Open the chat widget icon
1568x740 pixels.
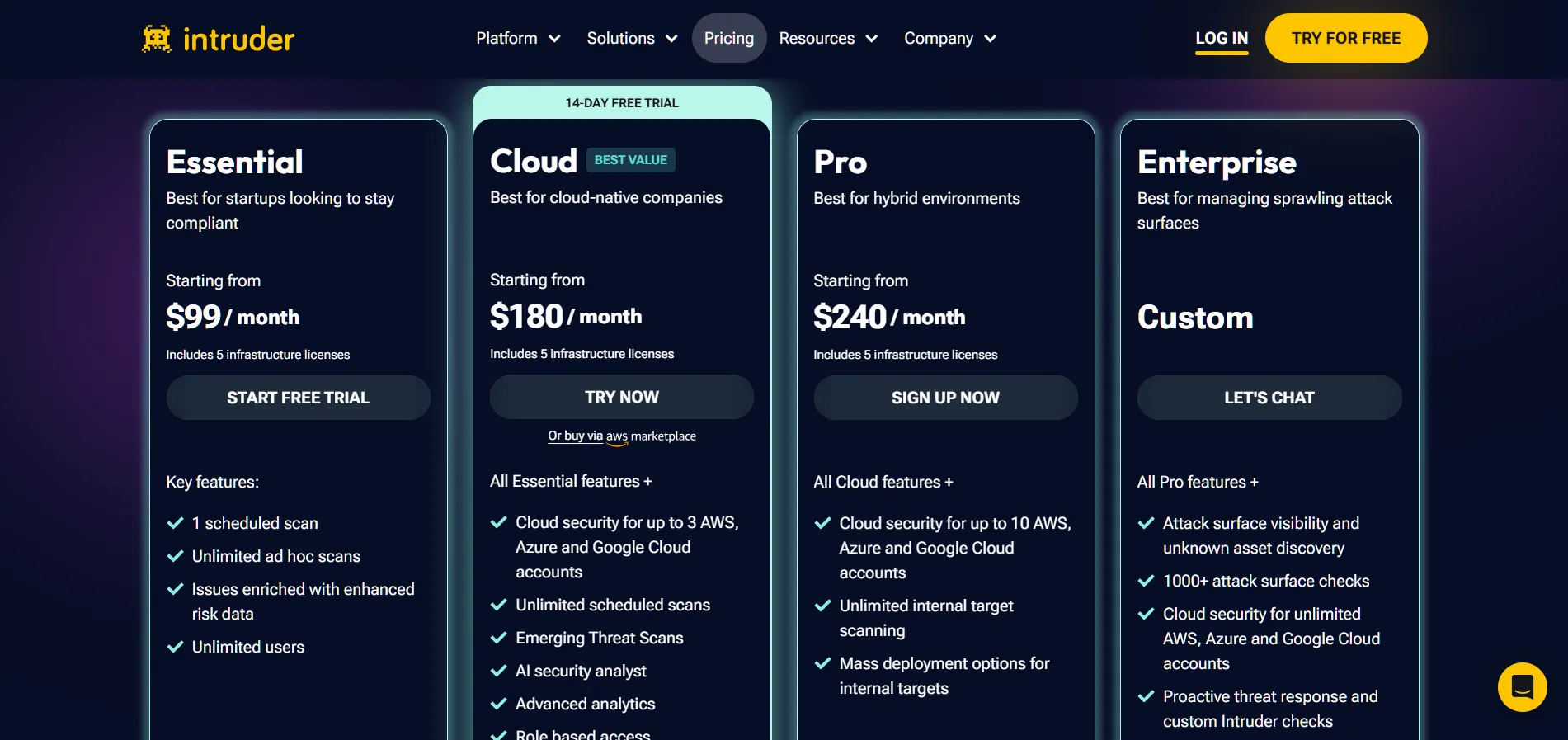pos(1522,686)
